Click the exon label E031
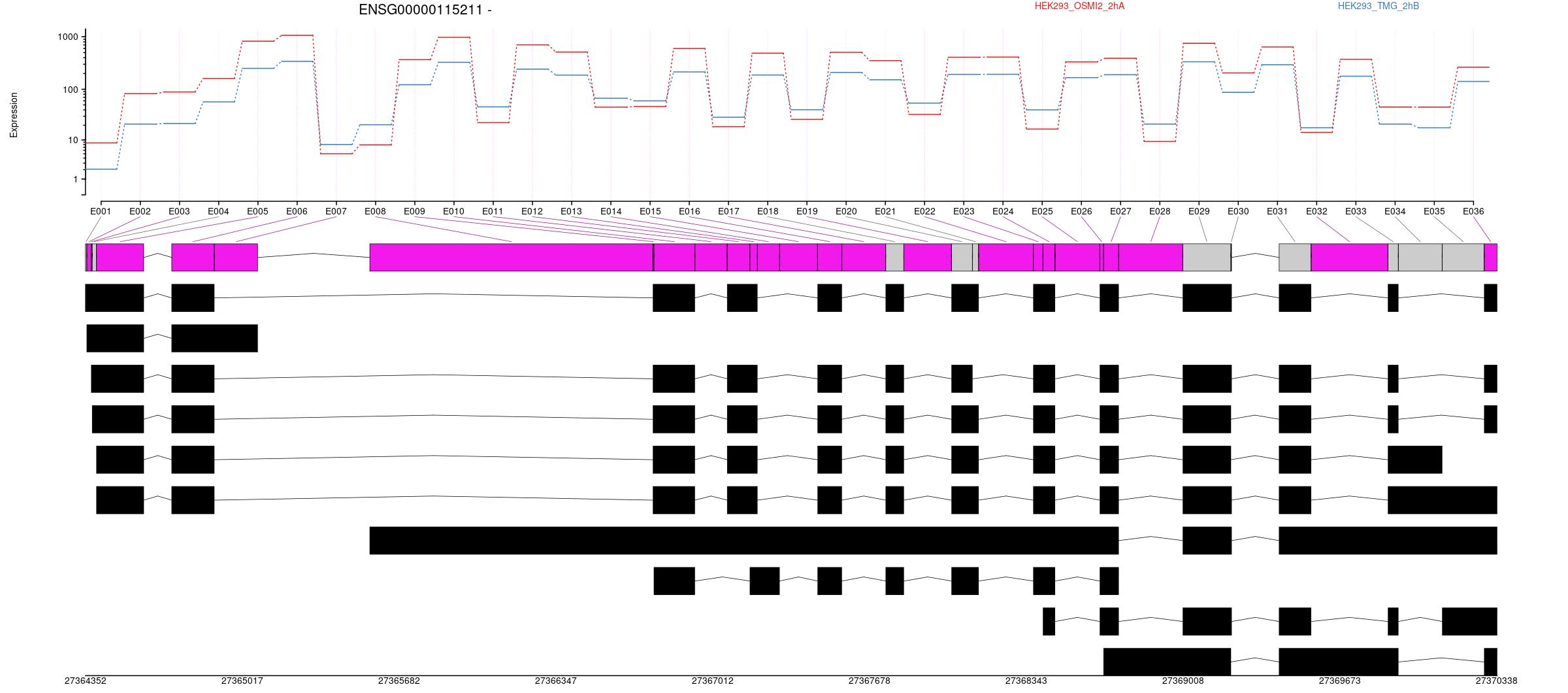 1277,211
